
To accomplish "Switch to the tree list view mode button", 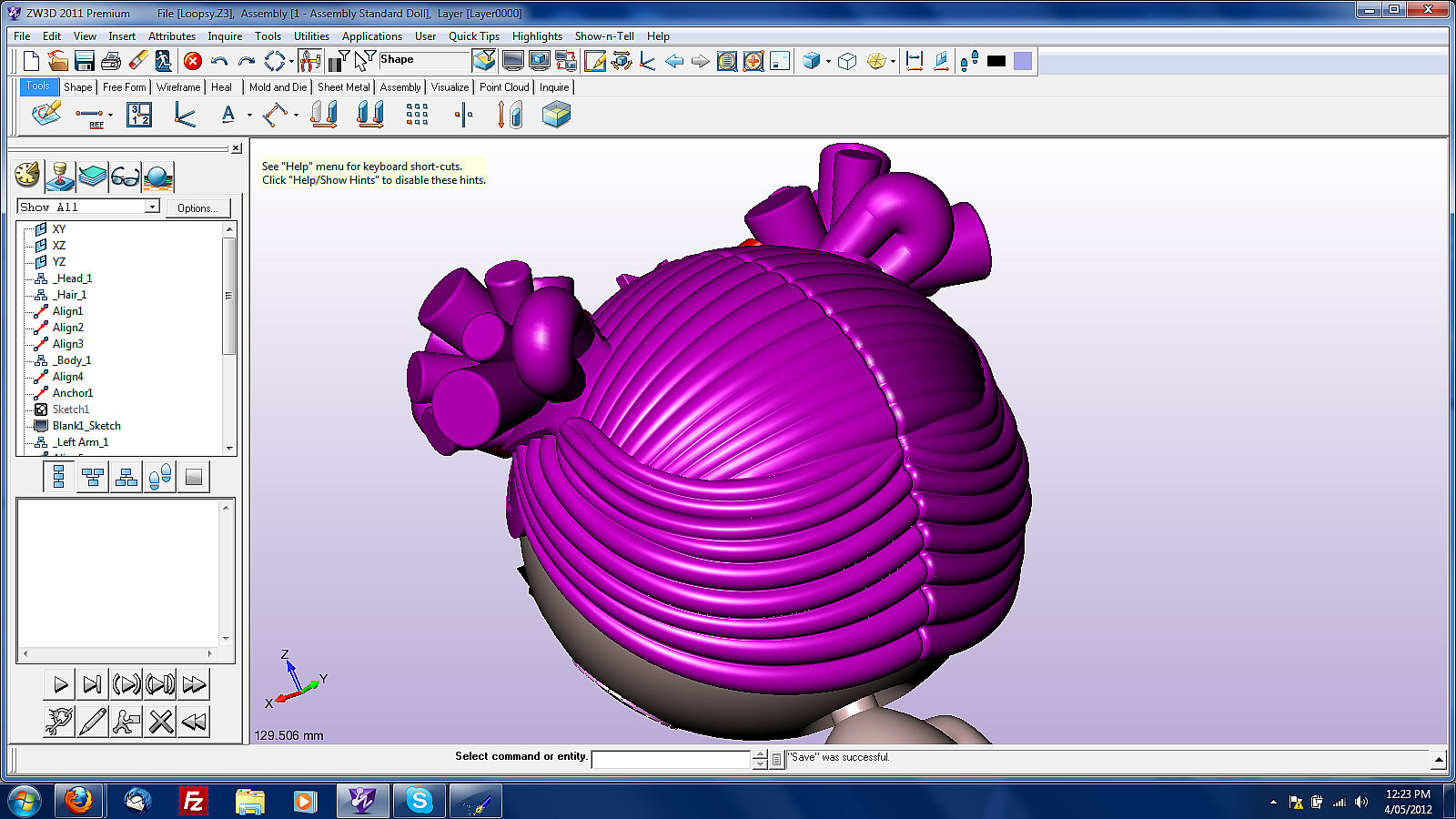I will [x=59, y=477].
